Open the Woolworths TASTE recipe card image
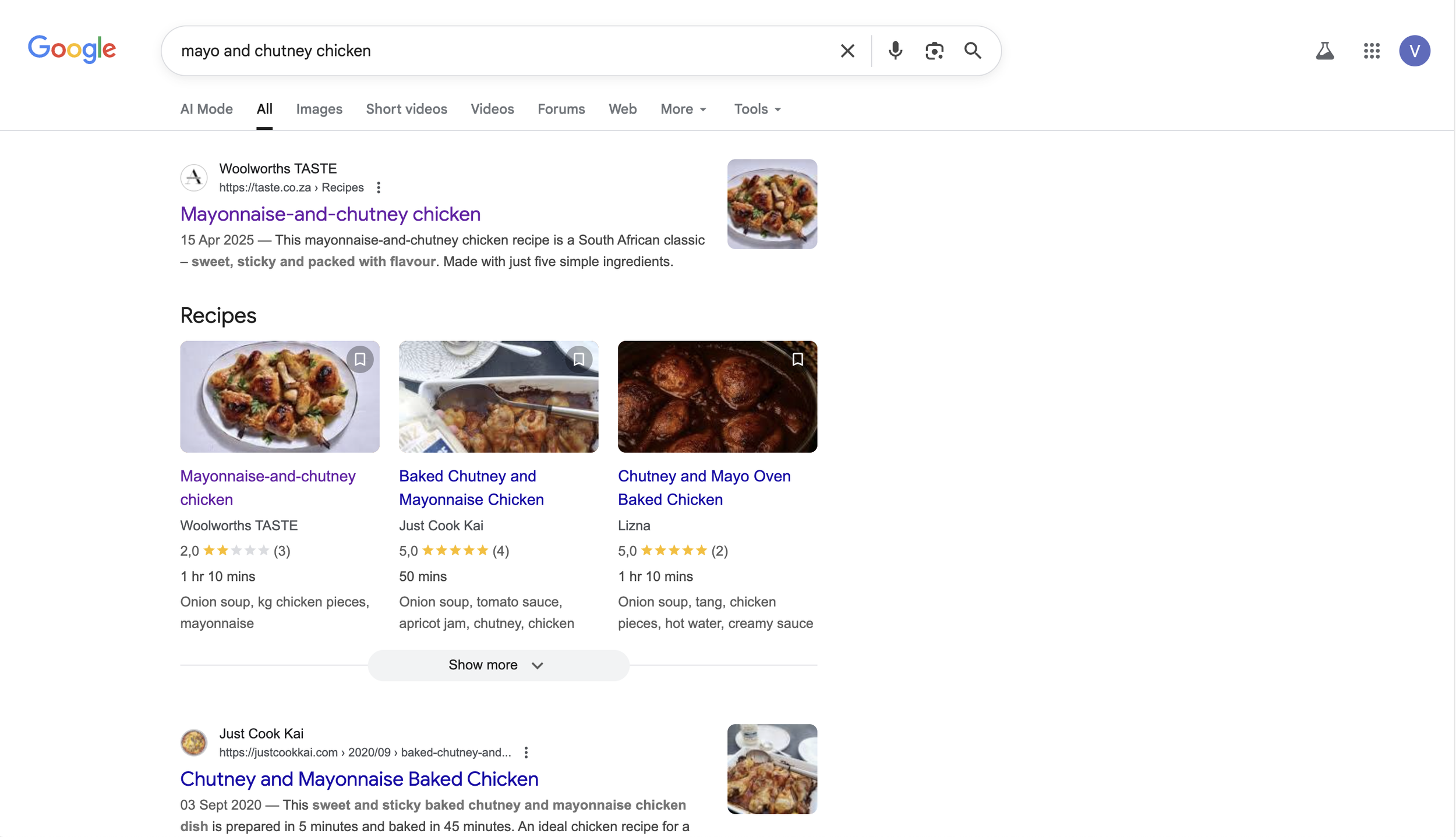The image size is (1456, 837). [280, 397]
